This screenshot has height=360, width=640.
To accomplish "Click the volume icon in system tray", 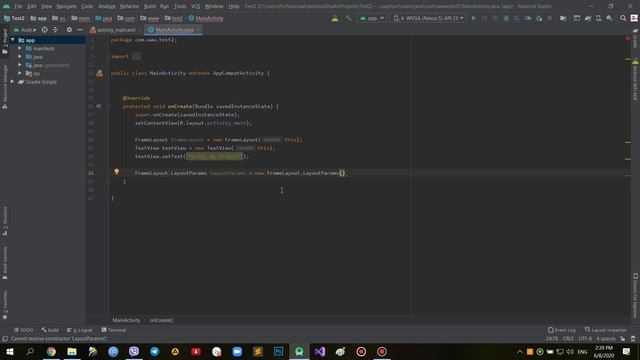I will coord(570,351).
